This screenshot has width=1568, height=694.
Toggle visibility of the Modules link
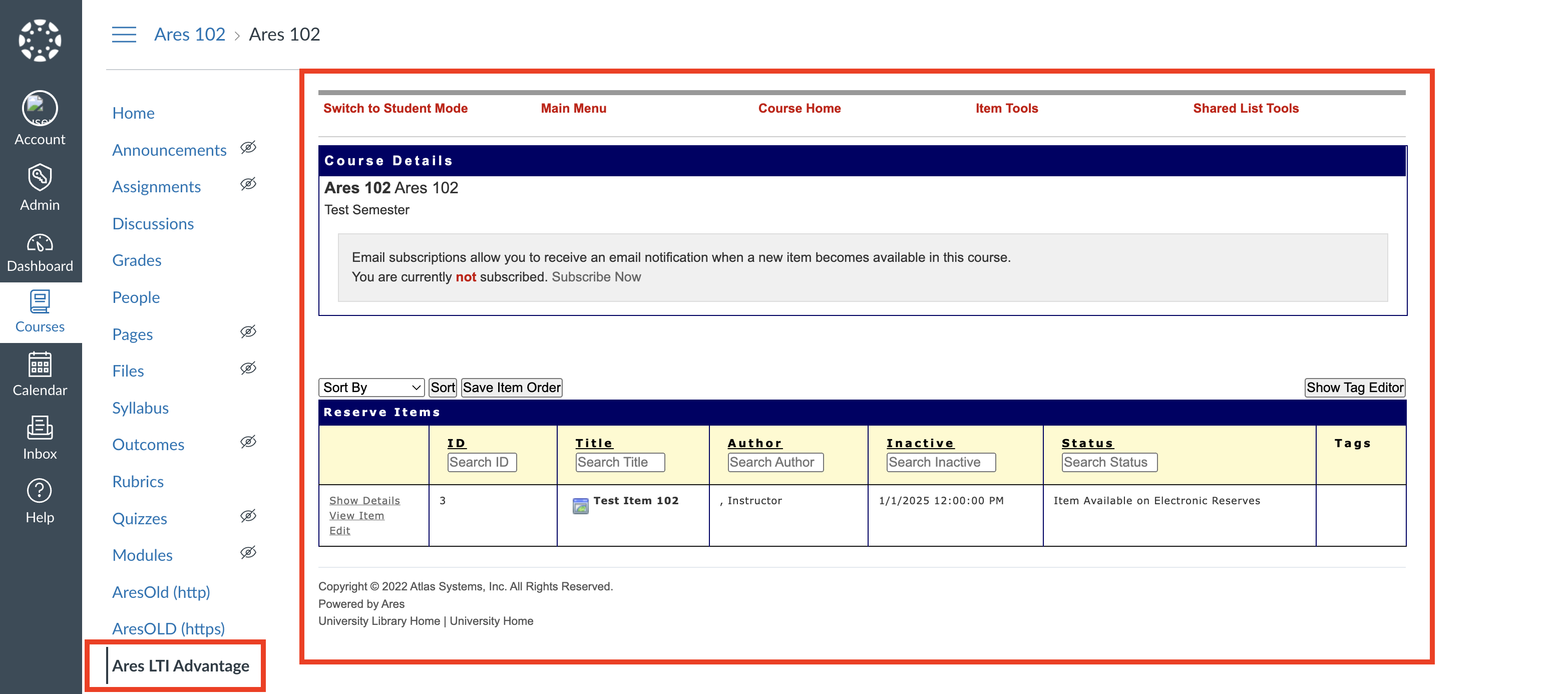point(248,553)
